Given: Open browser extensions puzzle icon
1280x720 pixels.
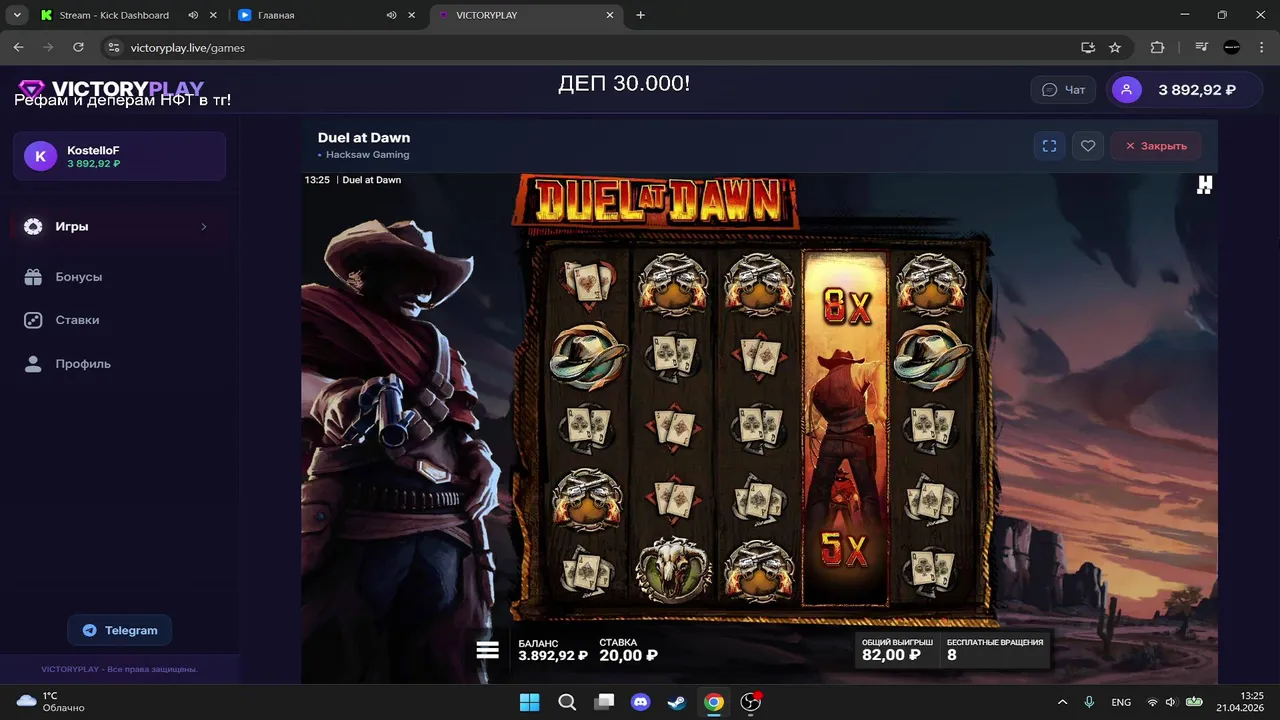Looking at the screenshot, I should [1158, 47].
